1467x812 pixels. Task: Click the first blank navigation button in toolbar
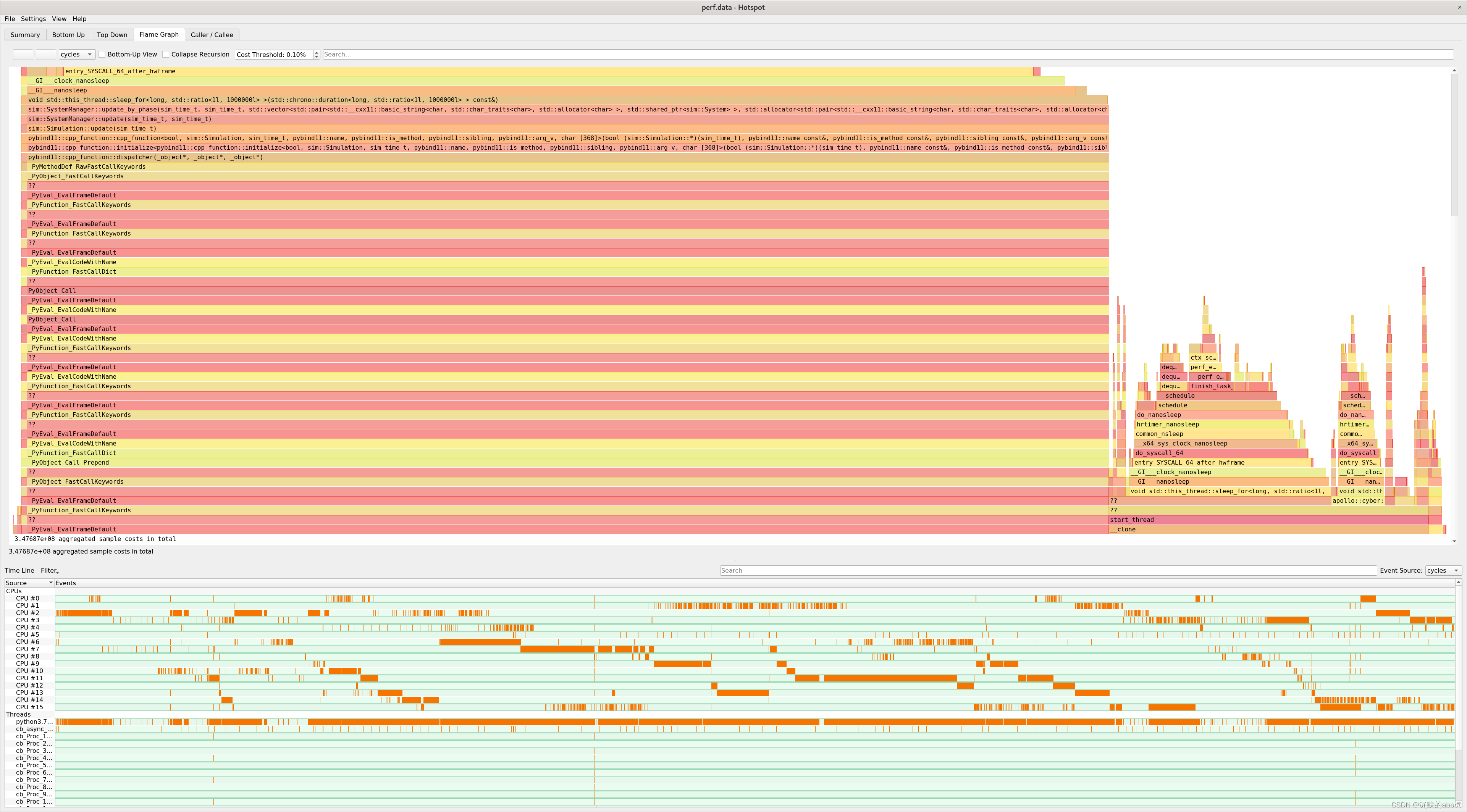[23, 55]
